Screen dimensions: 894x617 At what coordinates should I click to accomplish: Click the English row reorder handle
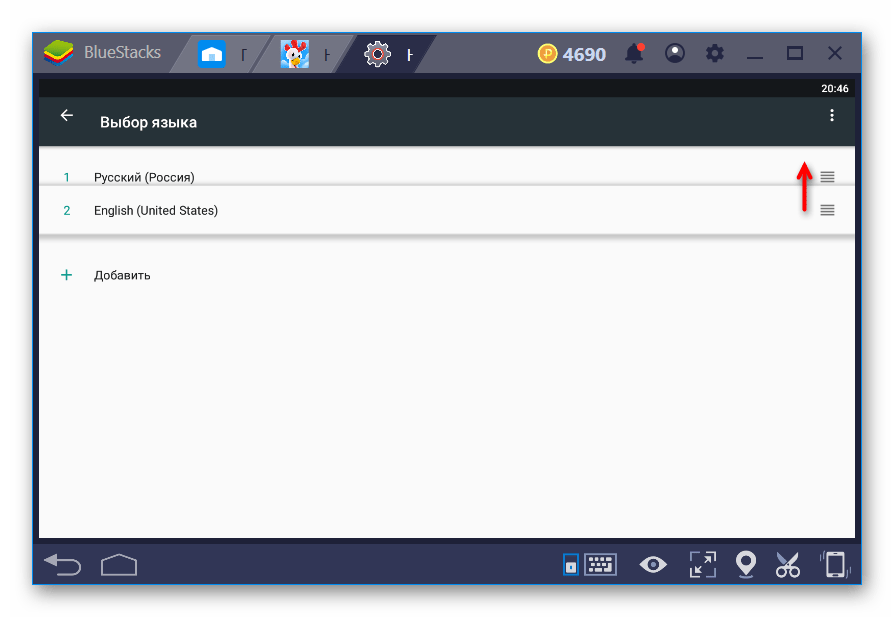[827, 210]
